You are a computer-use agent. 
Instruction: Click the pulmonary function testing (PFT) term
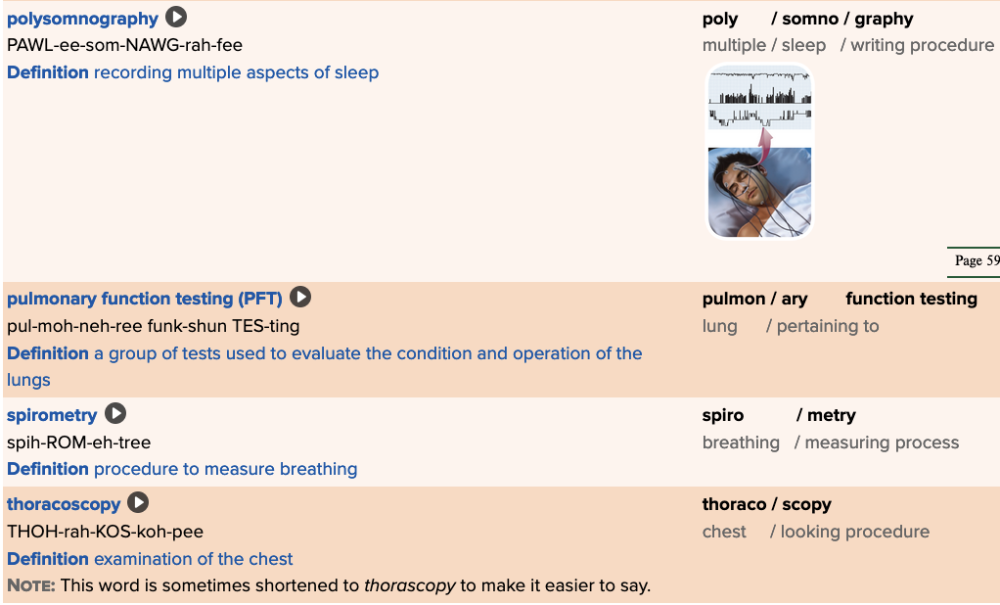[x=144, y=299]
